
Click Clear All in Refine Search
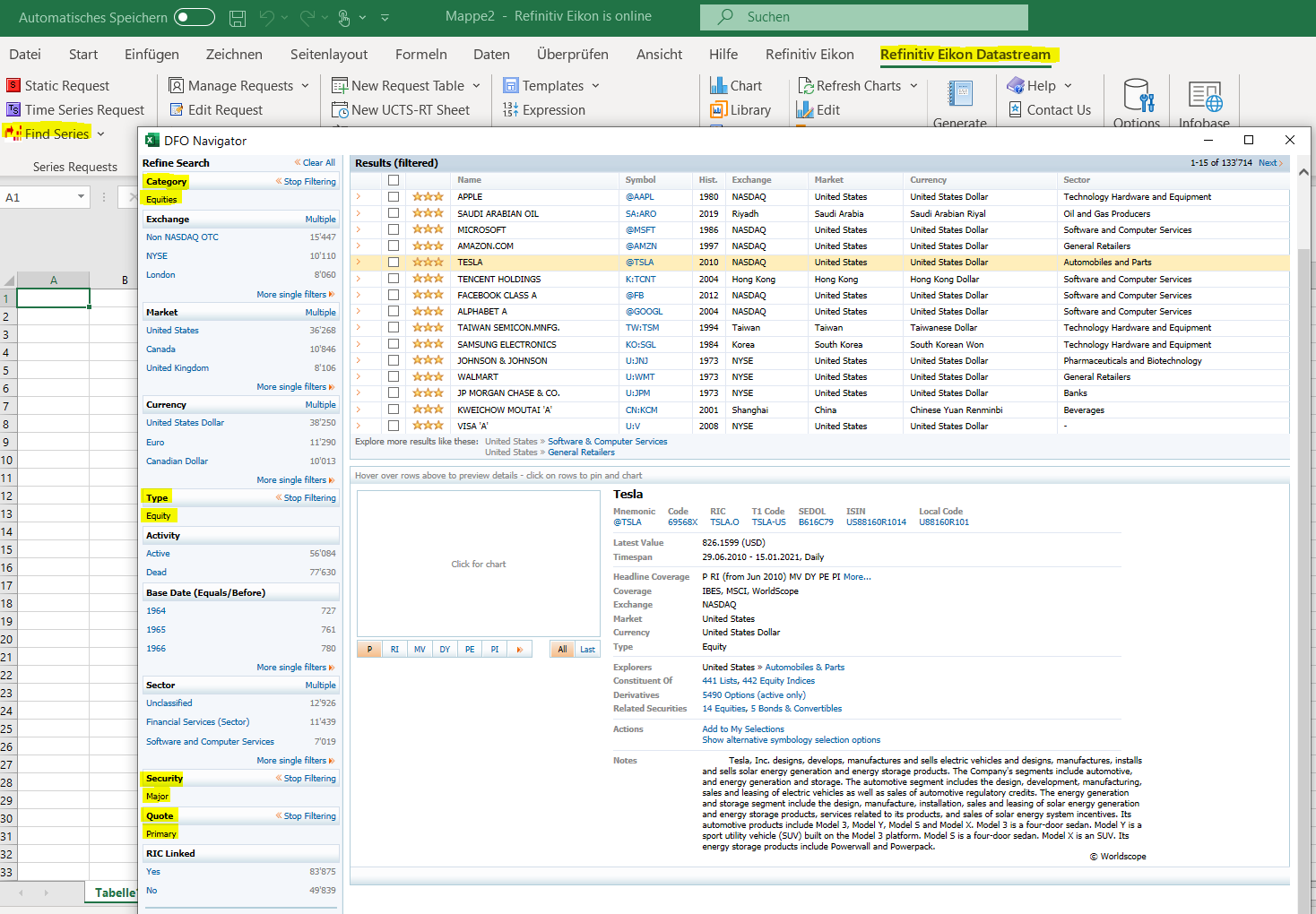coord(315,162)
